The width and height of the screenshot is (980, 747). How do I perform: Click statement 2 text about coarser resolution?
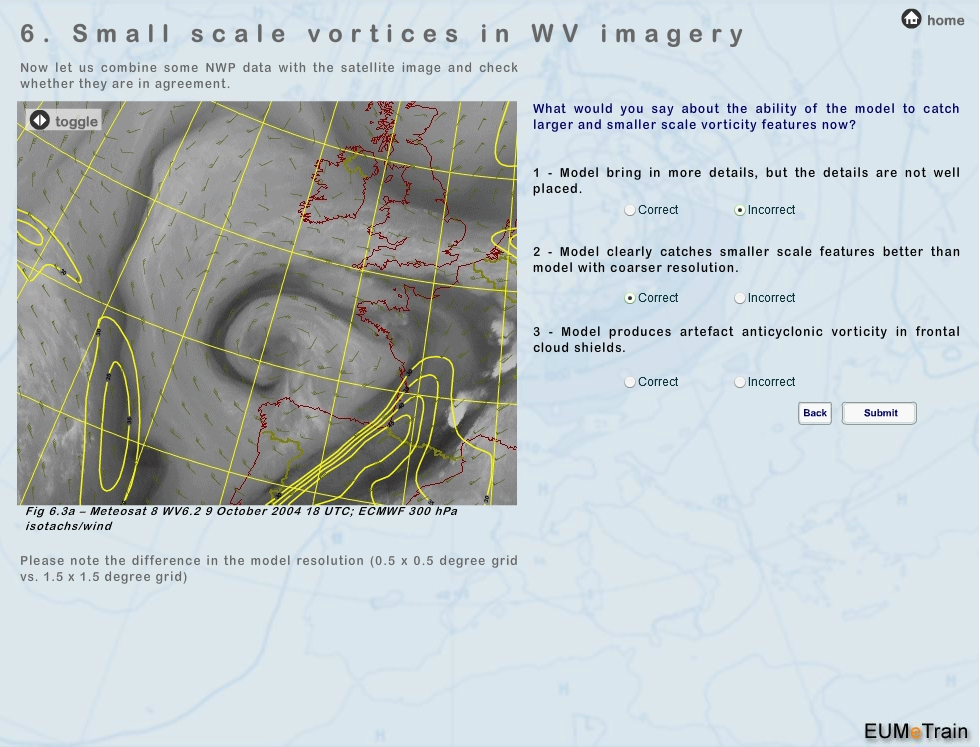click(x=746, y=260)
